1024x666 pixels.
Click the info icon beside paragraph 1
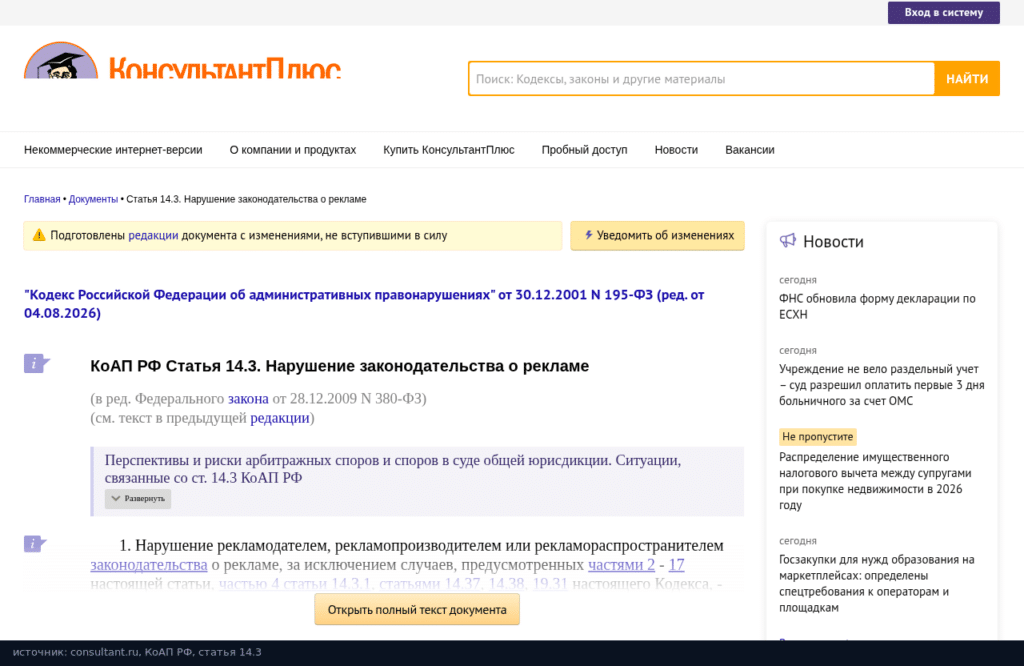tap(35, 543)
